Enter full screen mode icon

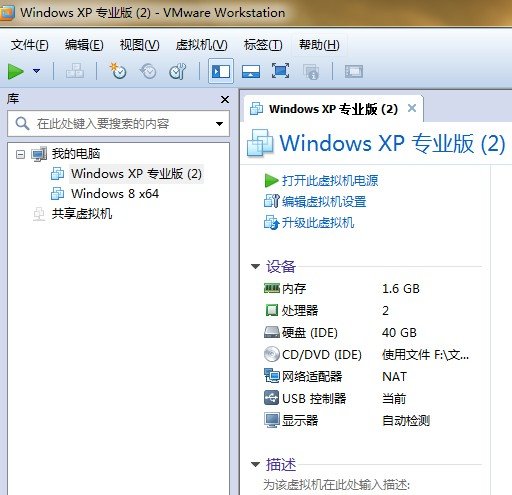(280, 71)
